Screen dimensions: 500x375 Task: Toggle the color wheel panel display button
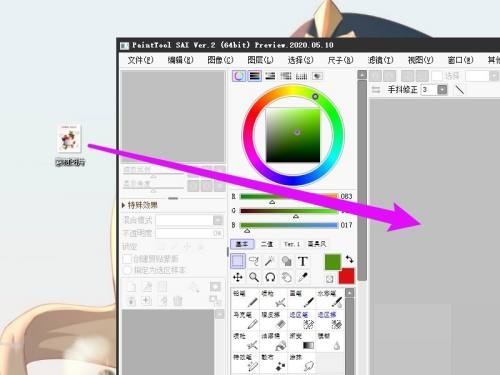click(239, 76)
